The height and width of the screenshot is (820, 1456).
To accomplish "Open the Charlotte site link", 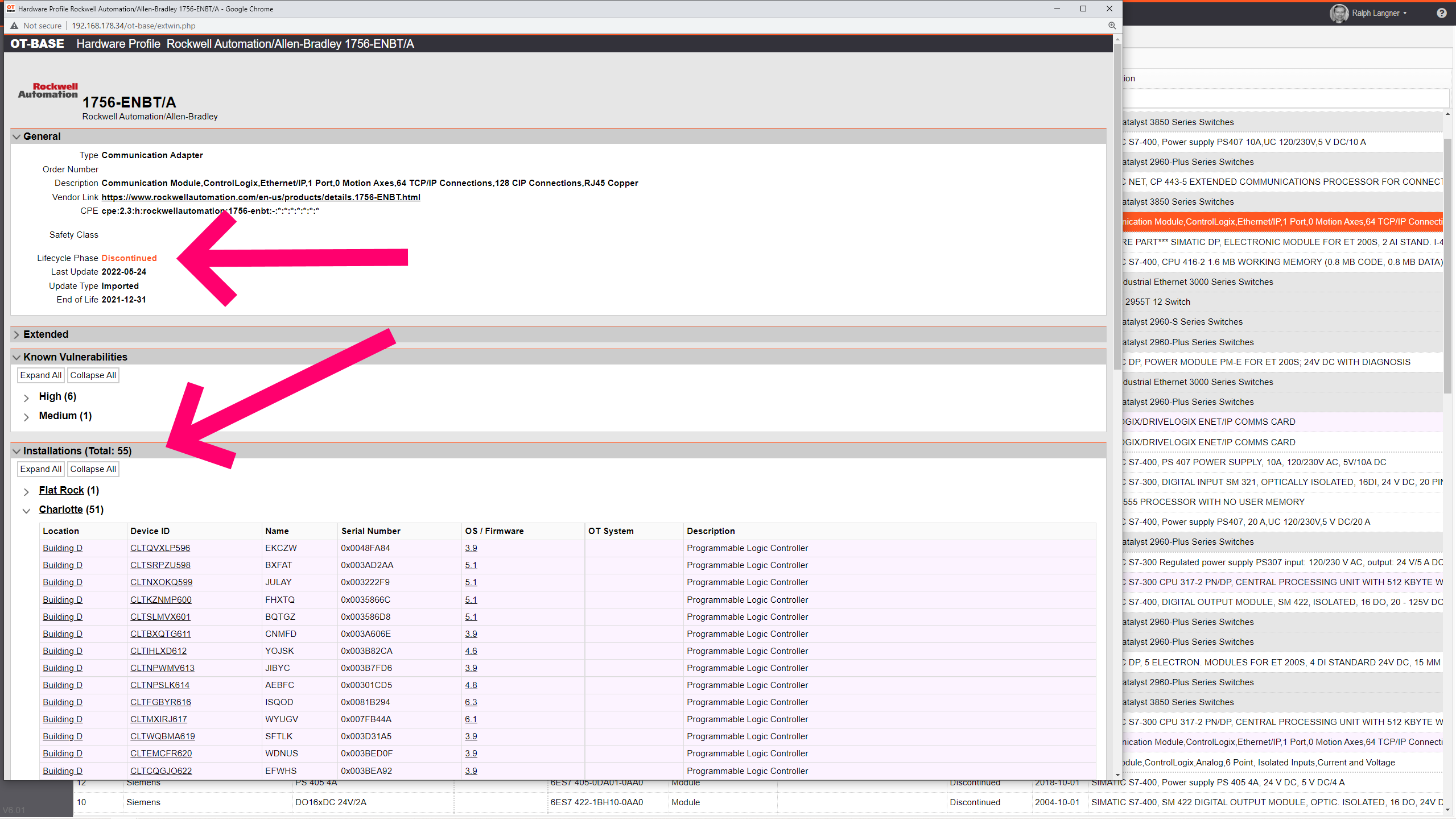I will (x=61, y=510).
